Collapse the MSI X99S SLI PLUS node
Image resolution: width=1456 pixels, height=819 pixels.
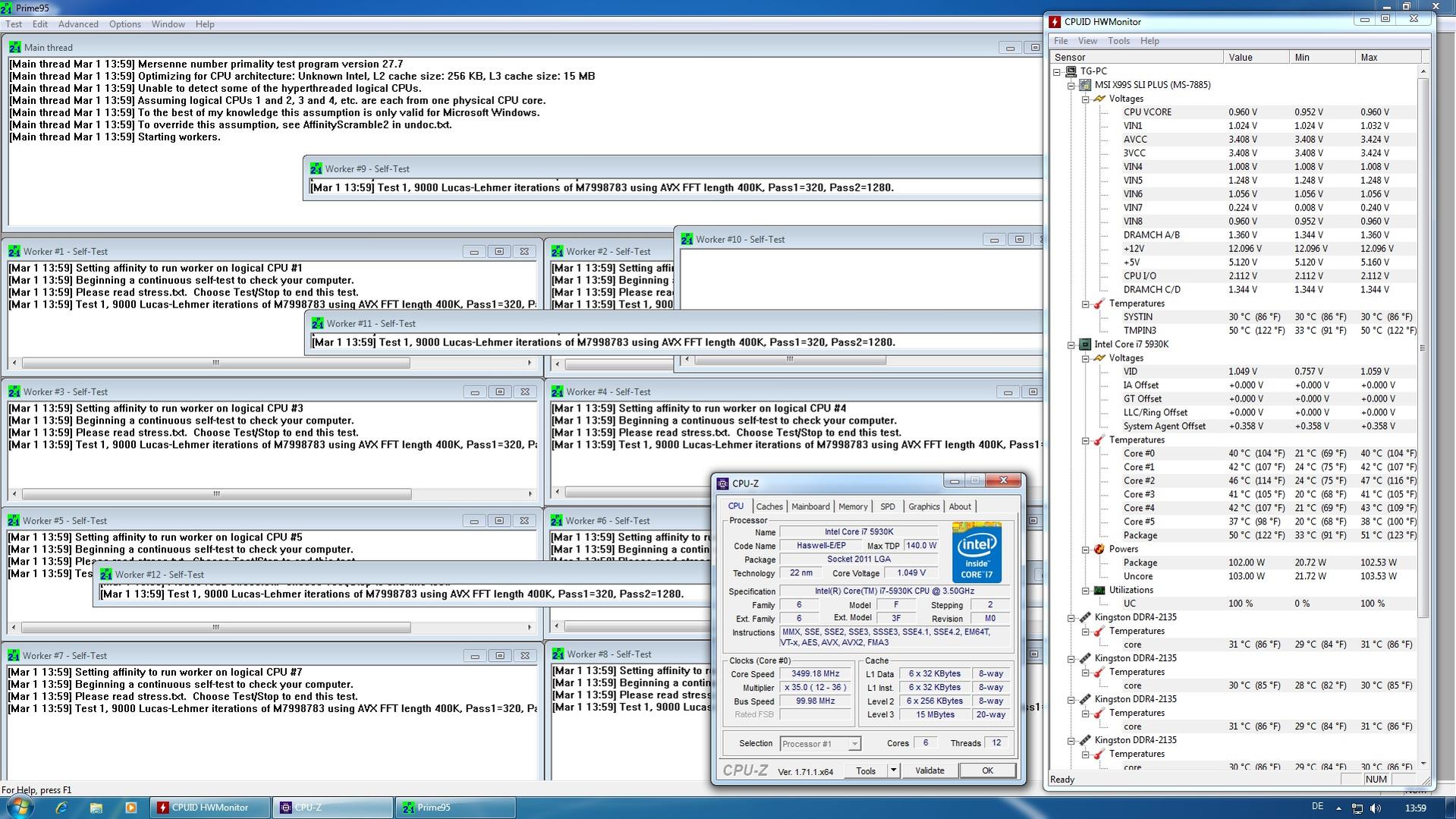point(1071,85)
